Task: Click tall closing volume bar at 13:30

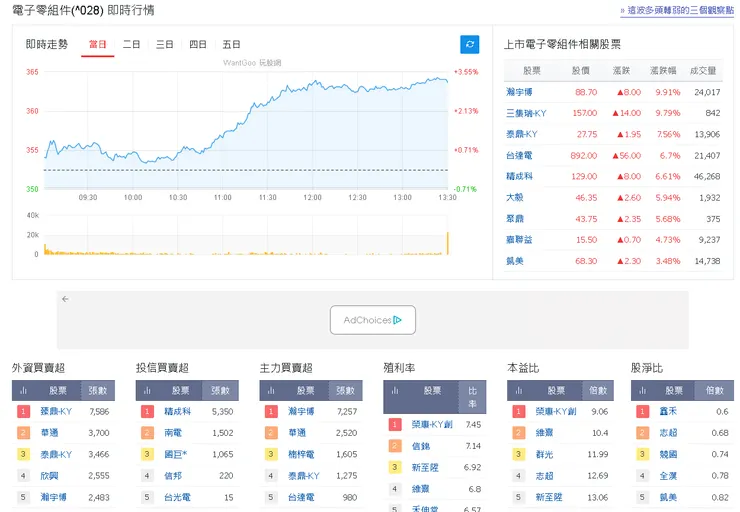Action: (447, 243)
